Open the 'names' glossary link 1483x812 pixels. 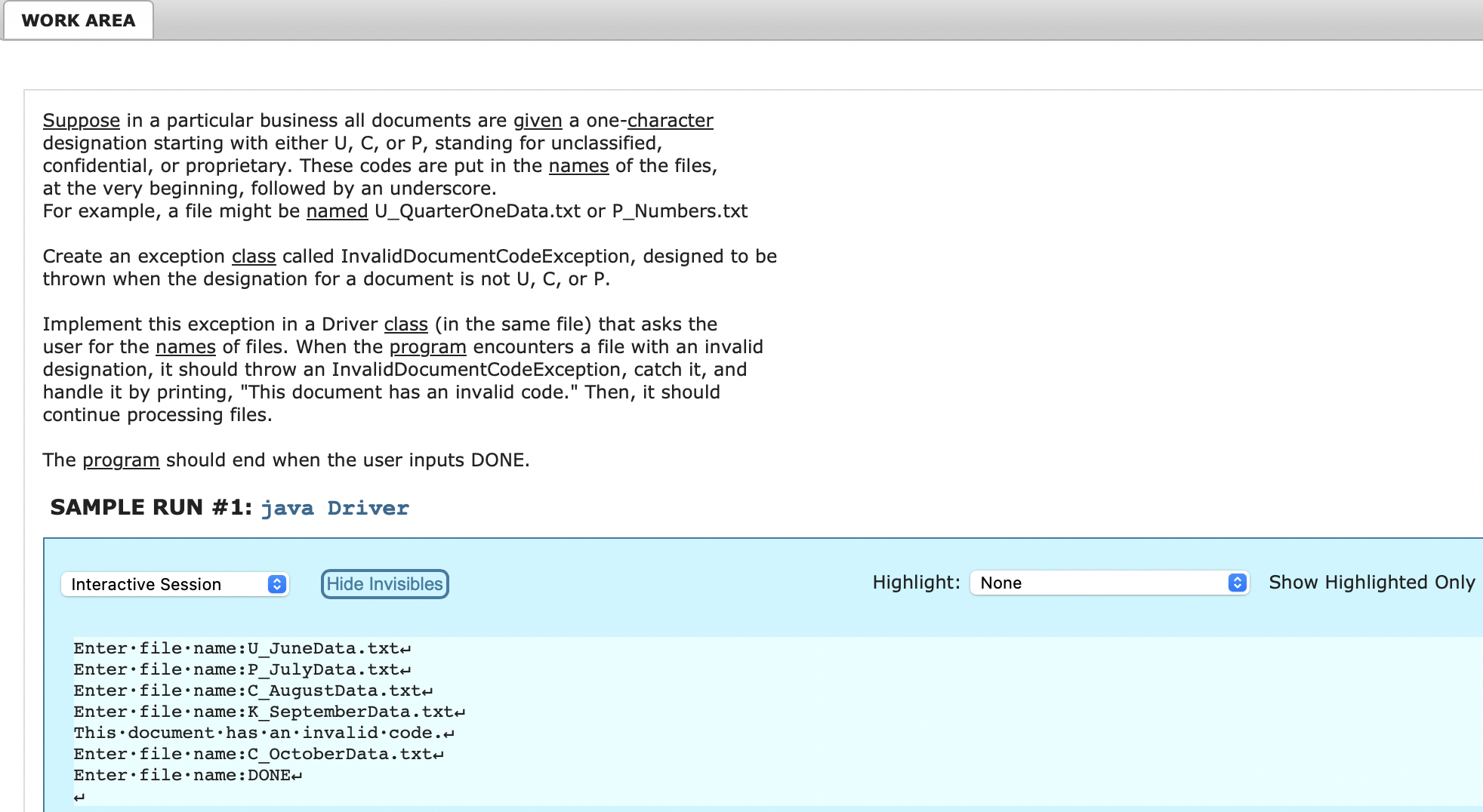[x=578, y=165]
